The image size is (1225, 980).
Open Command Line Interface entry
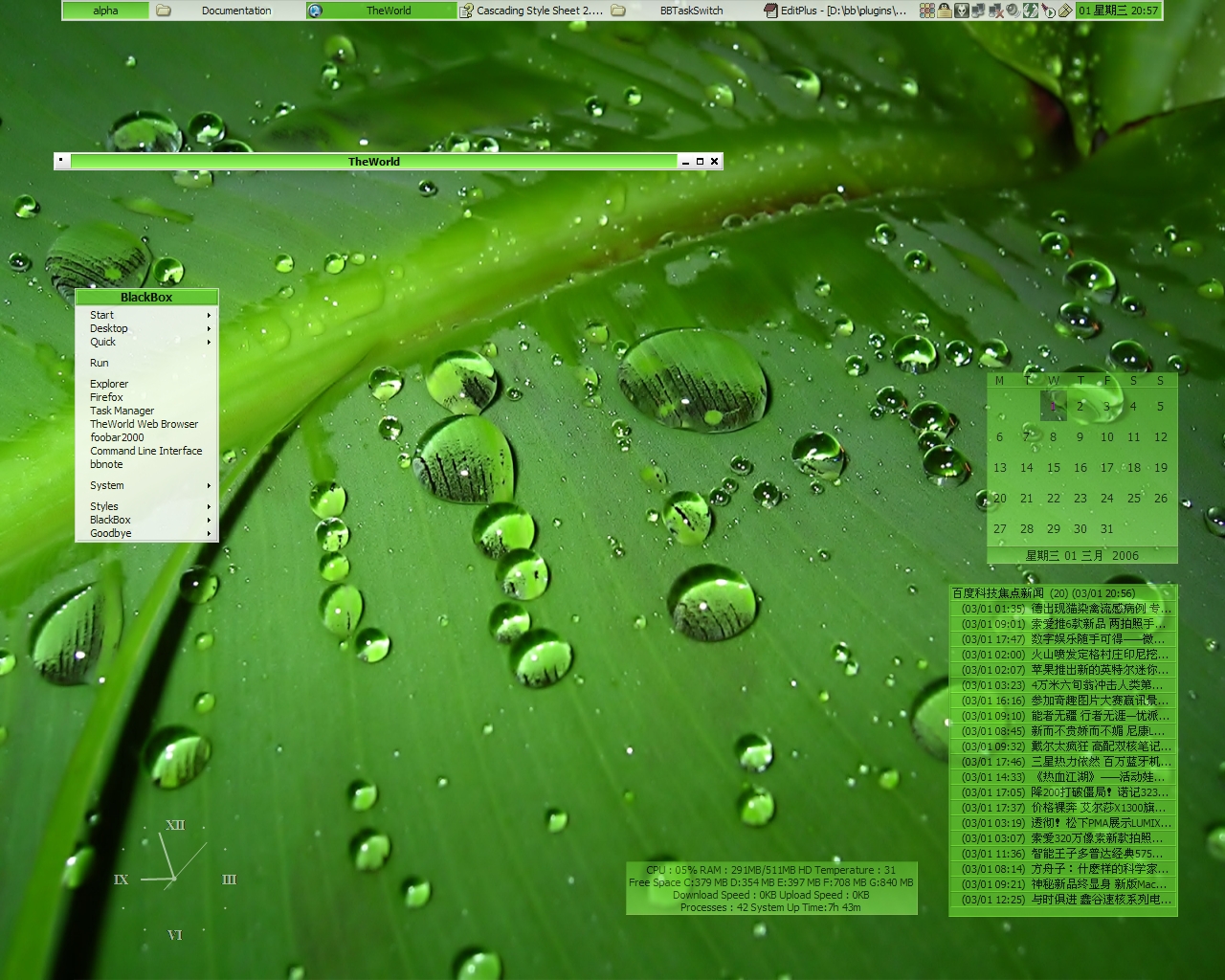point(146,451)
